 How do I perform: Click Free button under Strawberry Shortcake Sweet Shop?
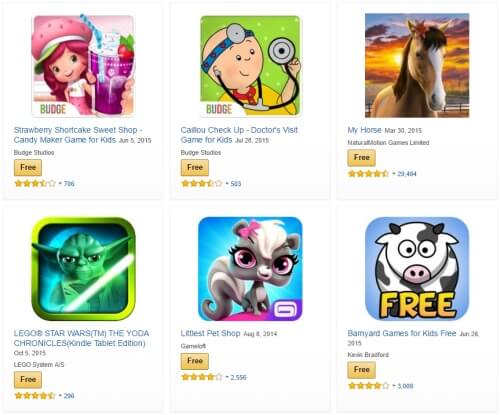pos(28,167)
